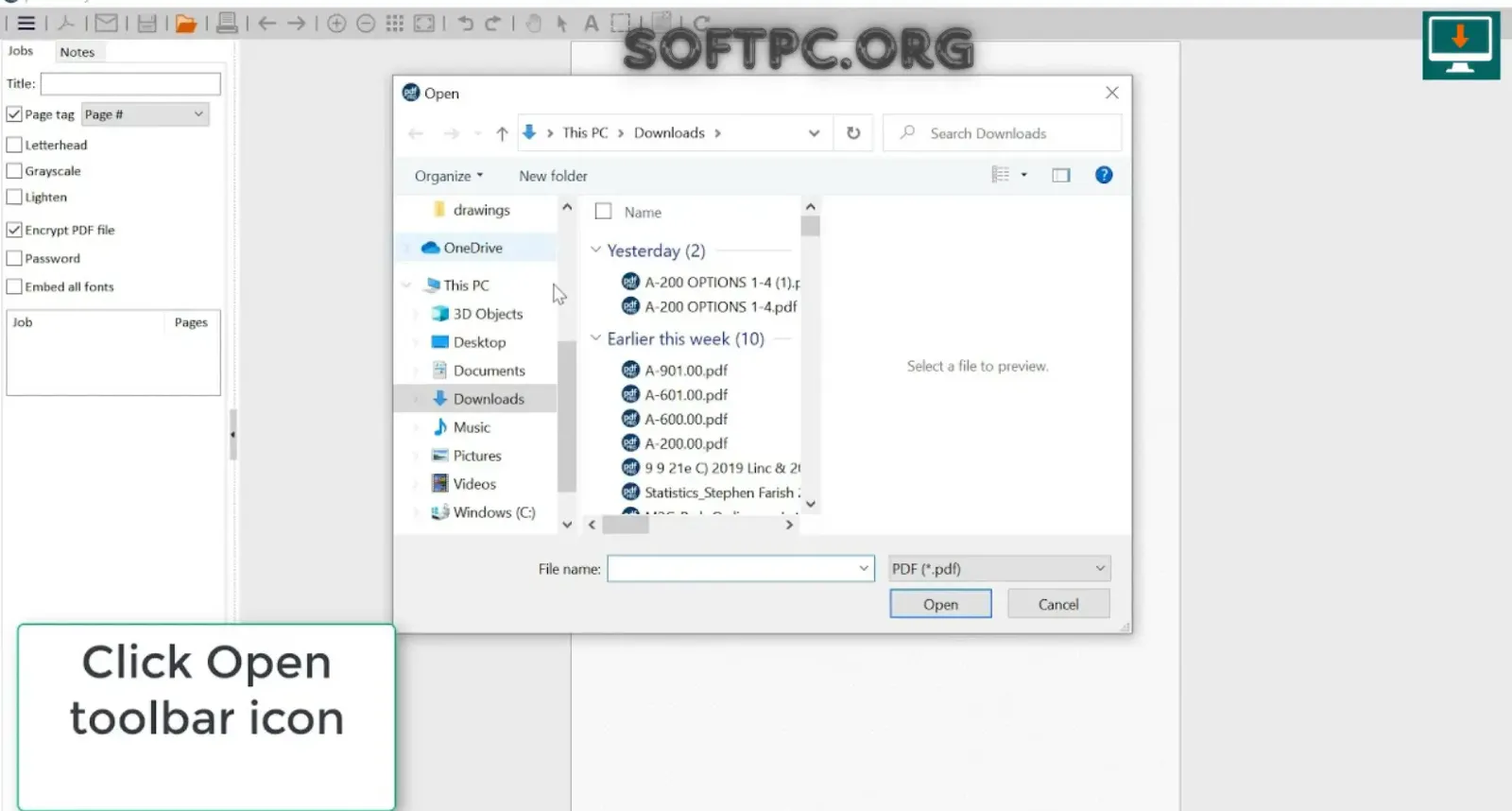1512x811 pixels.
Task: Click the Open button in dialog
Action: click(940, 604)
